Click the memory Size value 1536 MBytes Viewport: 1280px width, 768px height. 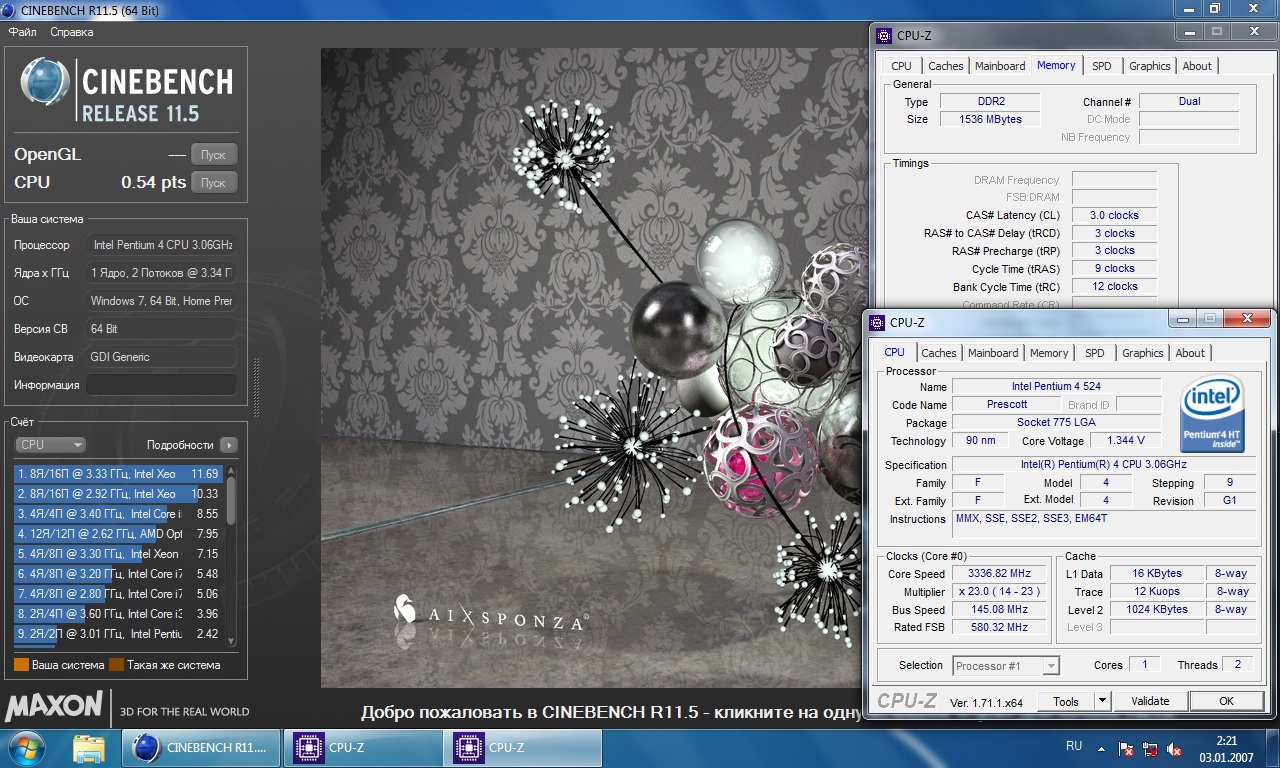991,119
